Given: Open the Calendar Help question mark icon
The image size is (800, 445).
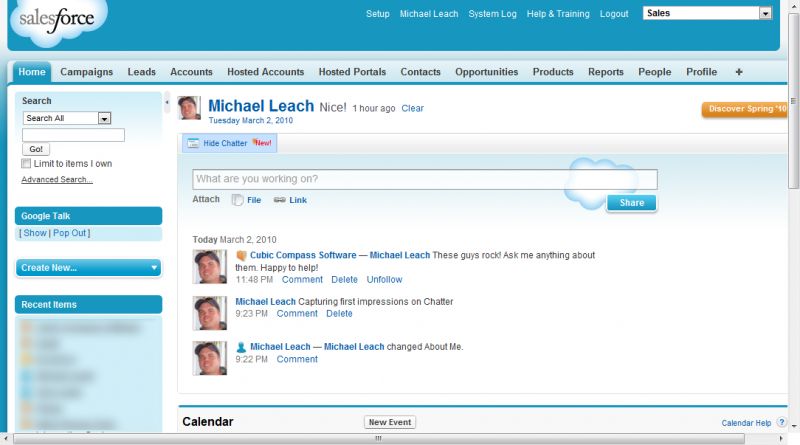Looking at the screenshot, I should point(782,422).
